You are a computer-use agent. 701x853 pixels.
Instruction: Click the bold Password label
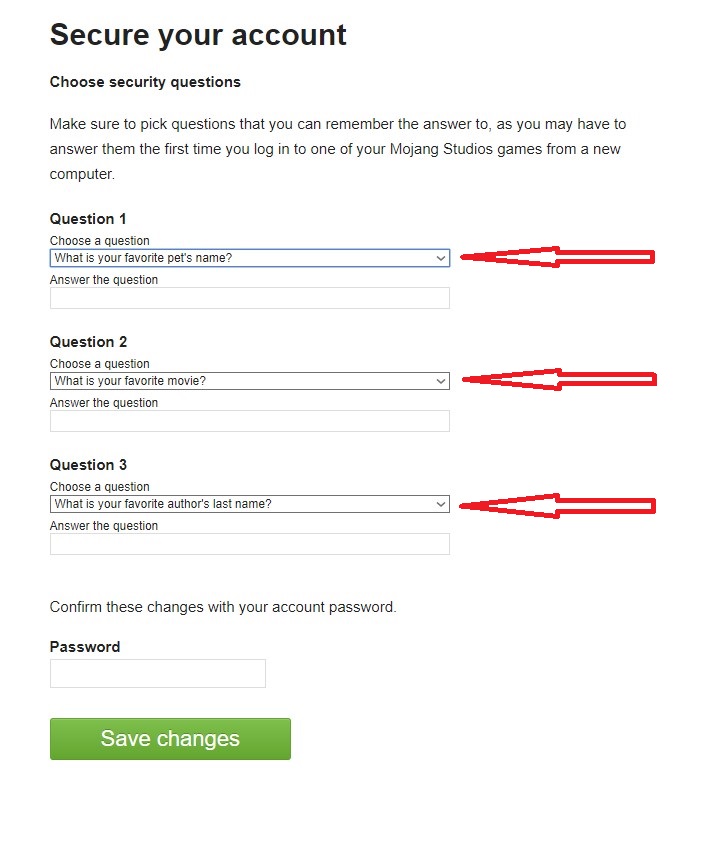point(85,647)
